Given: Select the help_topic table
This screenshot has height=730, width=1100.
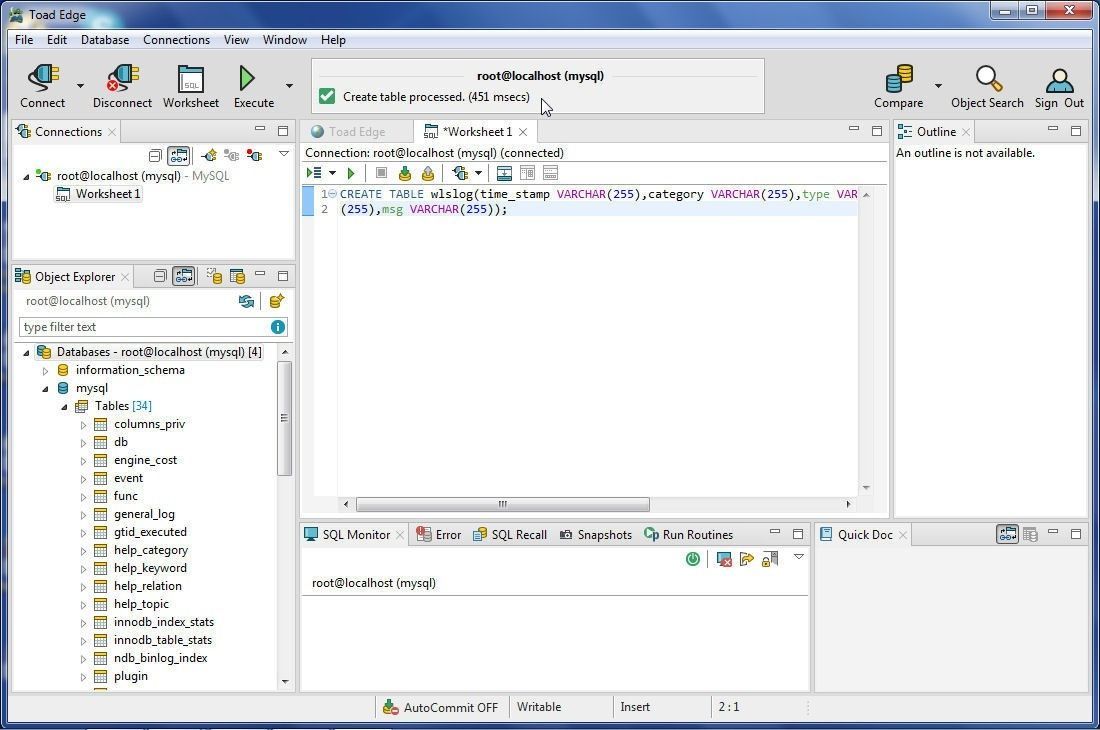Looking at the screenshot, I should [141, 604].
